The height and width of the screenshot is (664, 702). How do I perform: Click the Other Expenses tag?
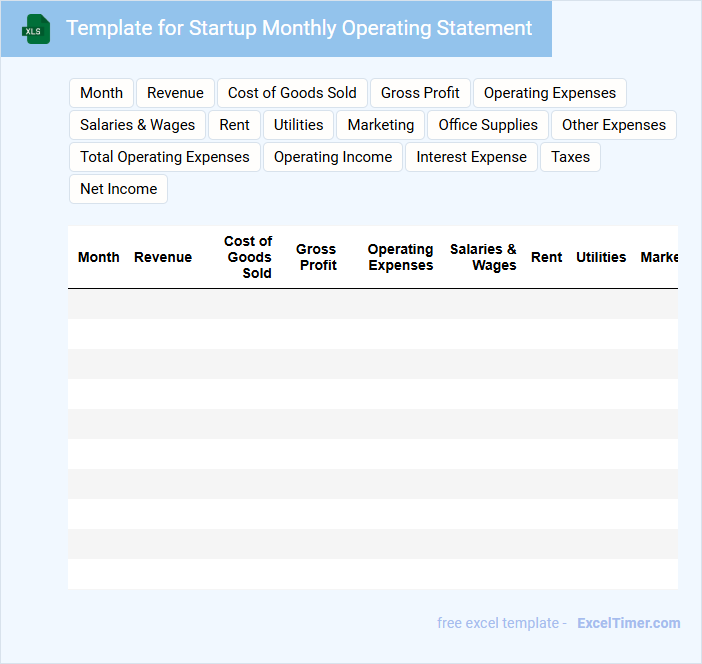tap(614, 125)
